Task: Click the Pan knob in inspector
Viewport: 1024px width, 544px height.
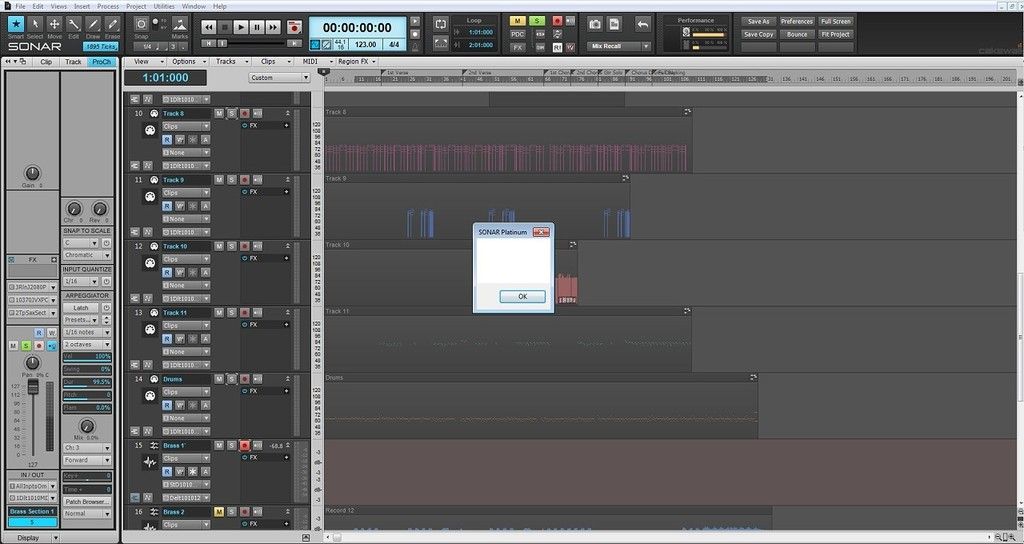Action: [x=32, y=362]
